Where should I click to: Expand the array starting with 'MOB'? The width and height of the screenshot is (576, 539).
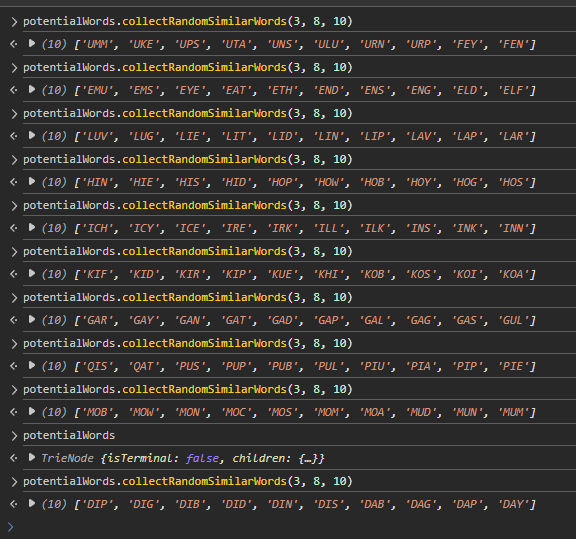[32, 412]
